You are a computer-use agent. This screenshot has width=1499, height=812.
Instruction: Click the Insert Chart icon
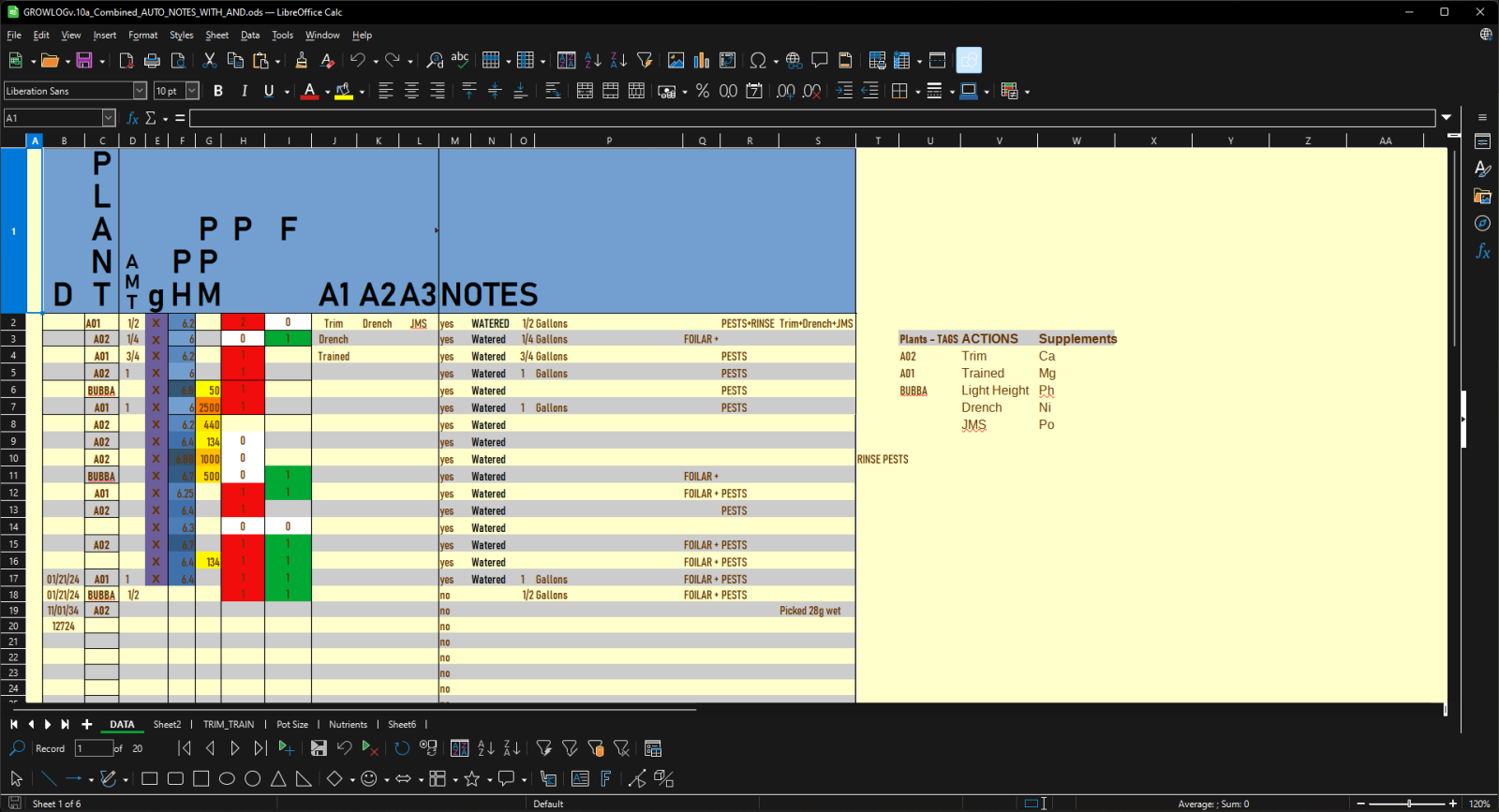point(702,61)
